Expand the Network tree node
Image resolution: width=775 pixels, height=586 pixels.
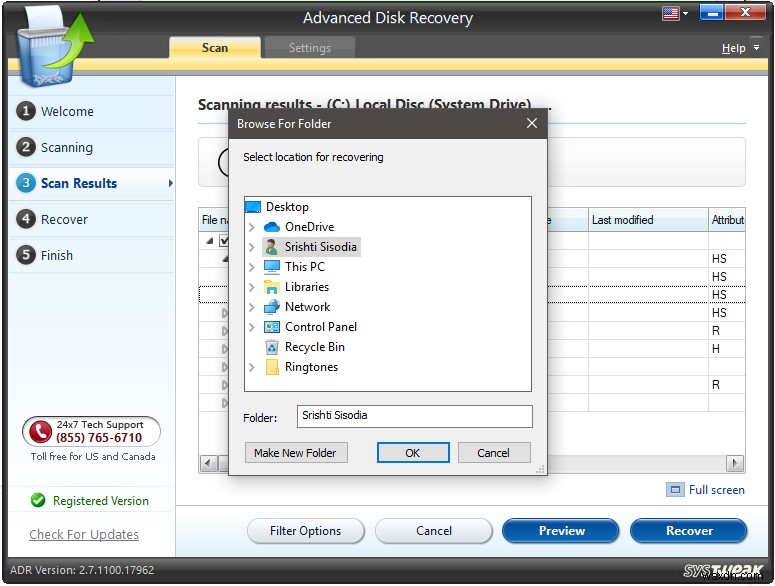pos(252,307)
